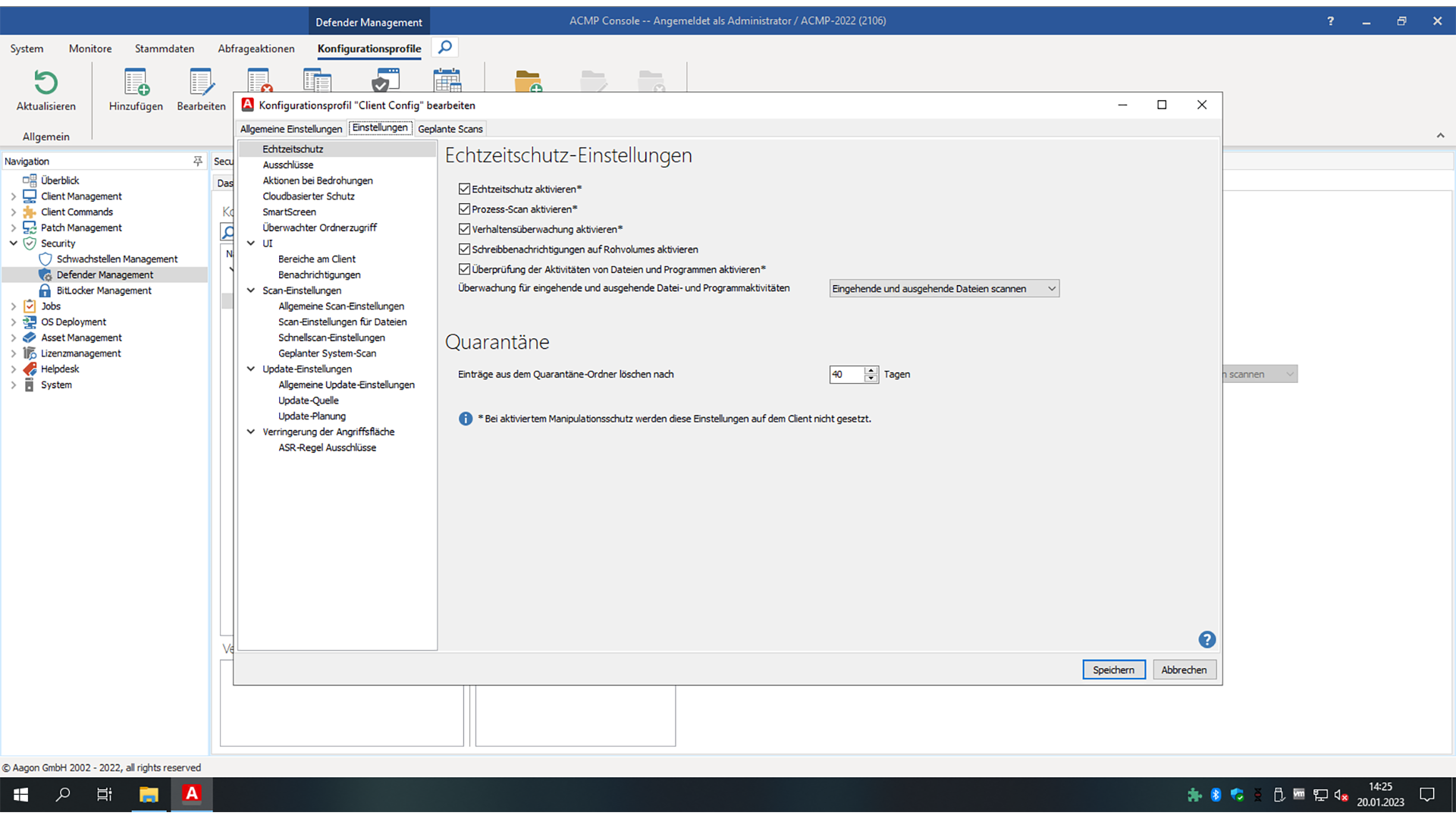Click the network tray icon
Image resolution: width=1456 pixels, height=819 pixels.
[1320, 795]
